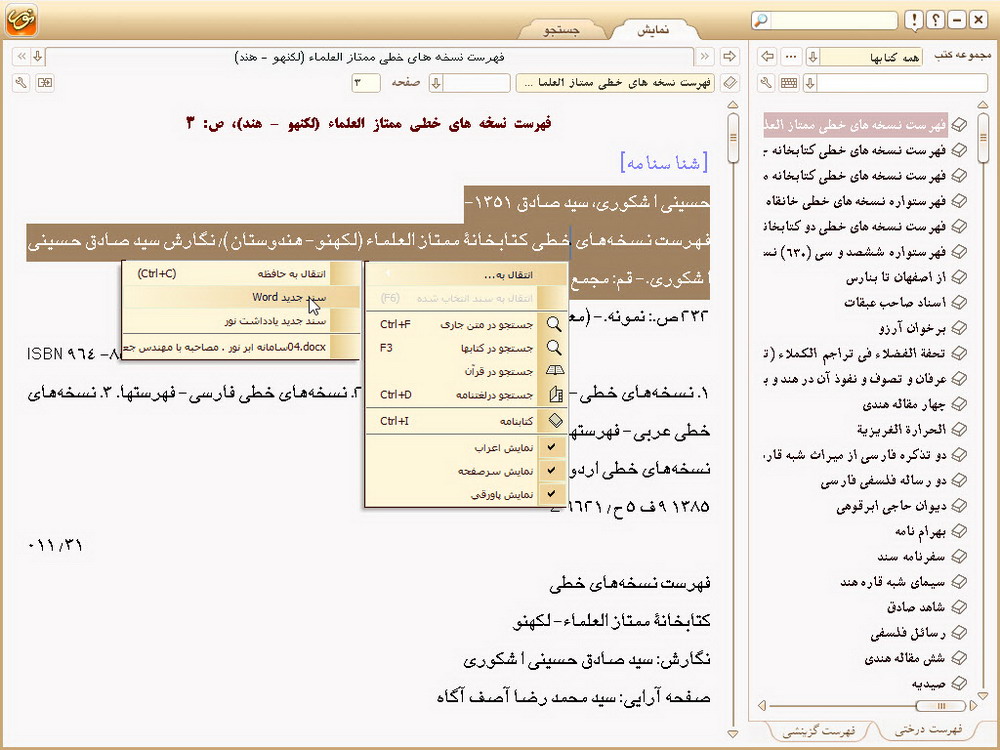Image resolution: width=1000 pixels, height=750 pixels.
Task: Expand the انتقال به... submenu
Action: coord(466,275)
